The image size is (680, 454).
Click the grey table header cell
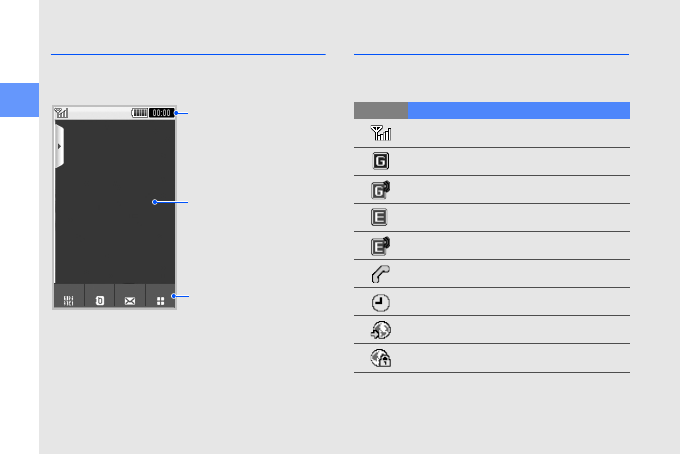click(380, 110)
